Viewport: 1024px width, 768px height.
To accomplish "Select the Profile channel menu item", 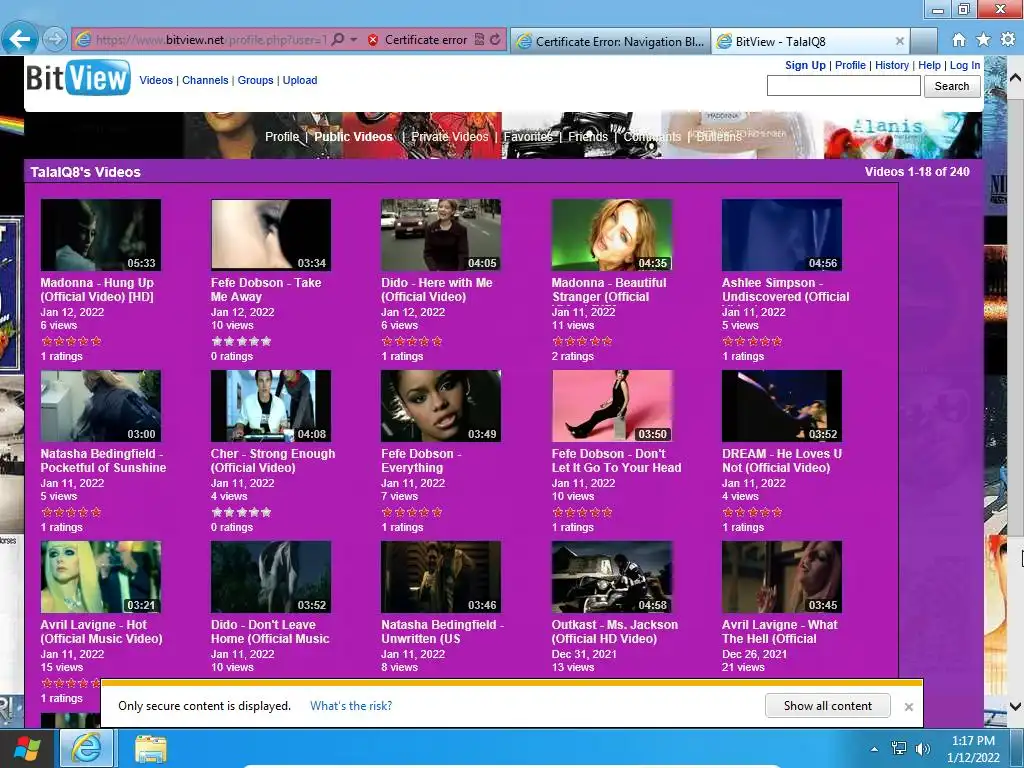I will point(282,136).
